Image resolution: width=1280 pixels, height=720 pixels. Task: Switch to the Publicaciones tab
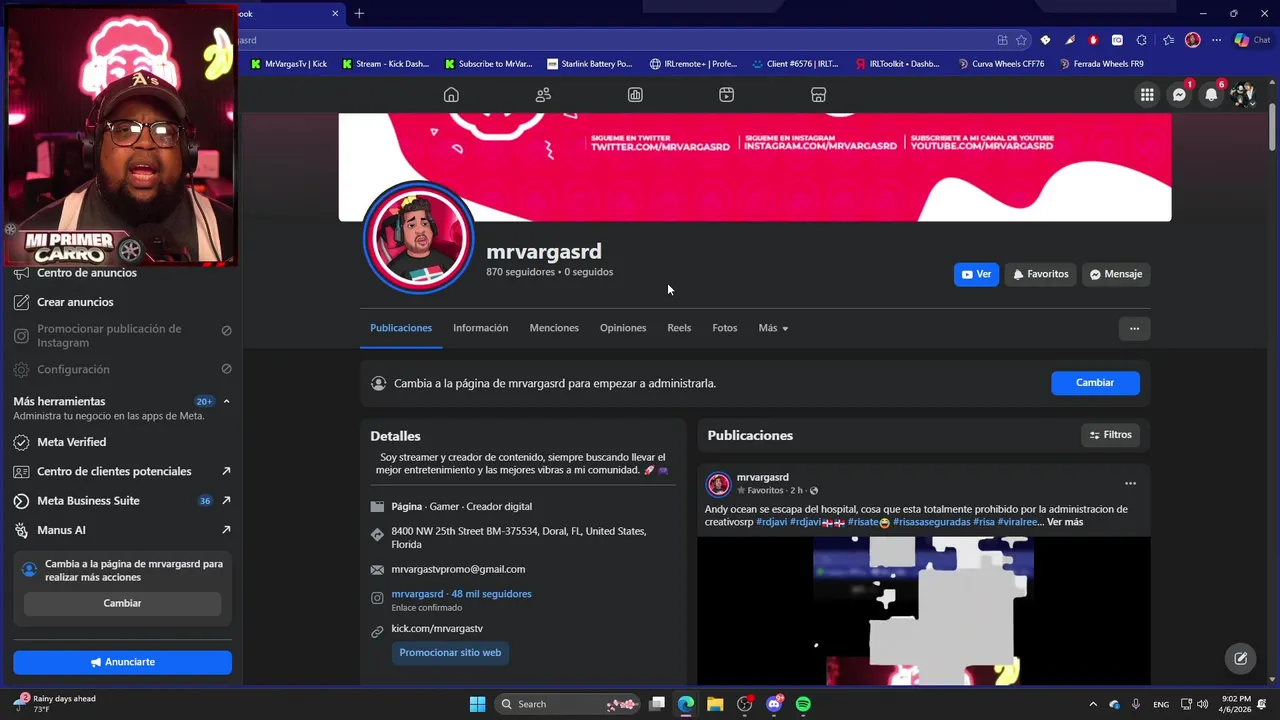(401, 328)
